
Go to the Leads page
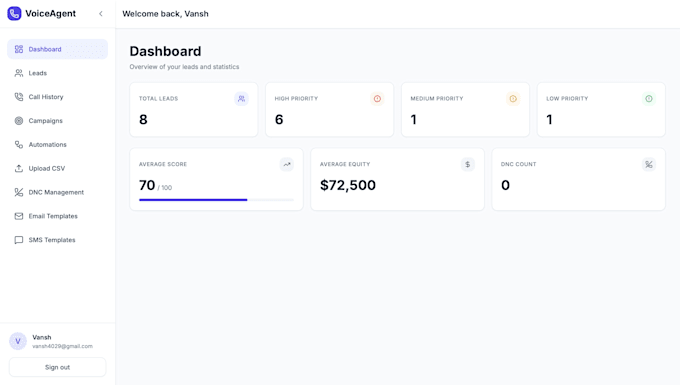click(x=57, y=73)
